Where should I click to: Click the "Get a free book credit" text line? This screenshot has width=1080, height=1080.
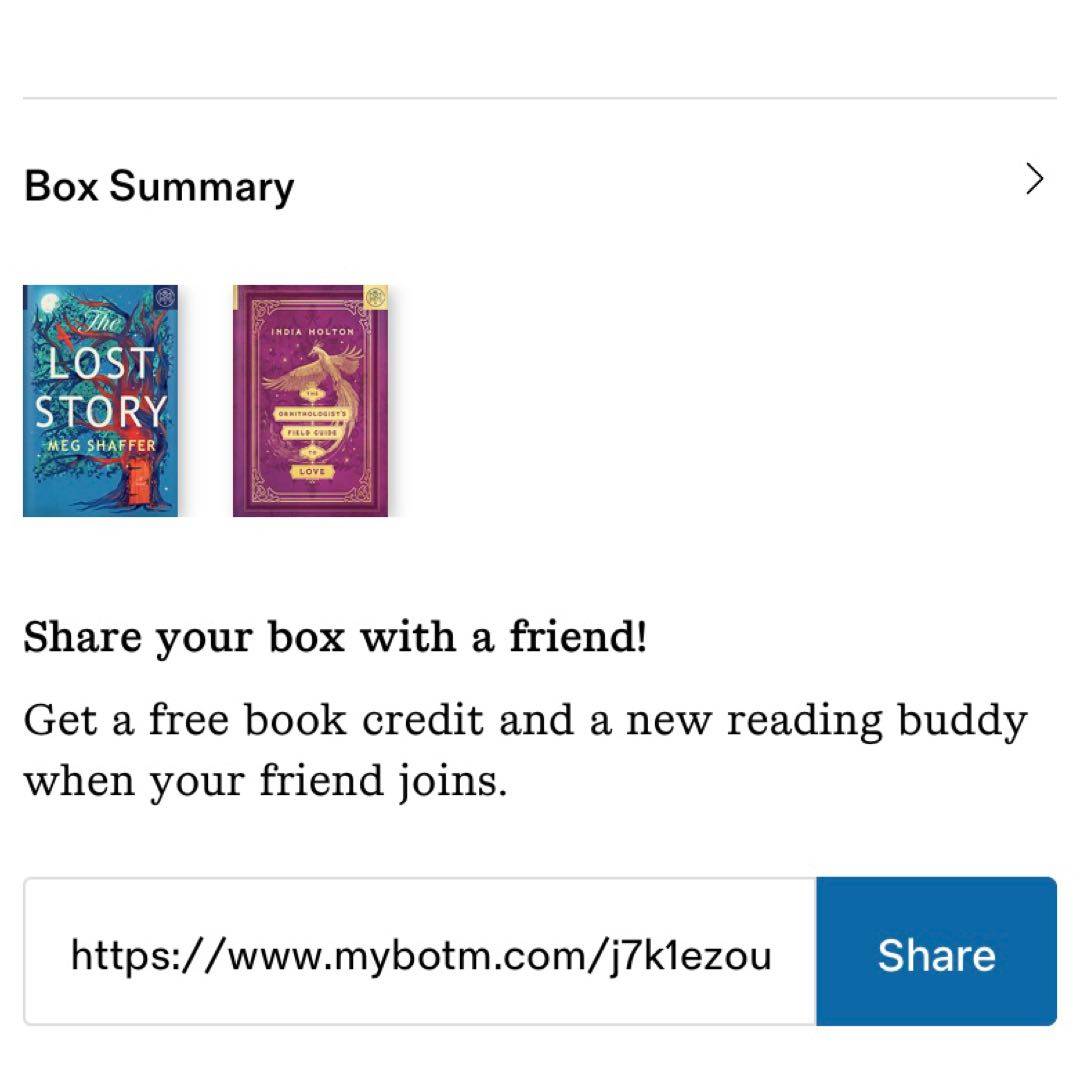tap(525, 720)
